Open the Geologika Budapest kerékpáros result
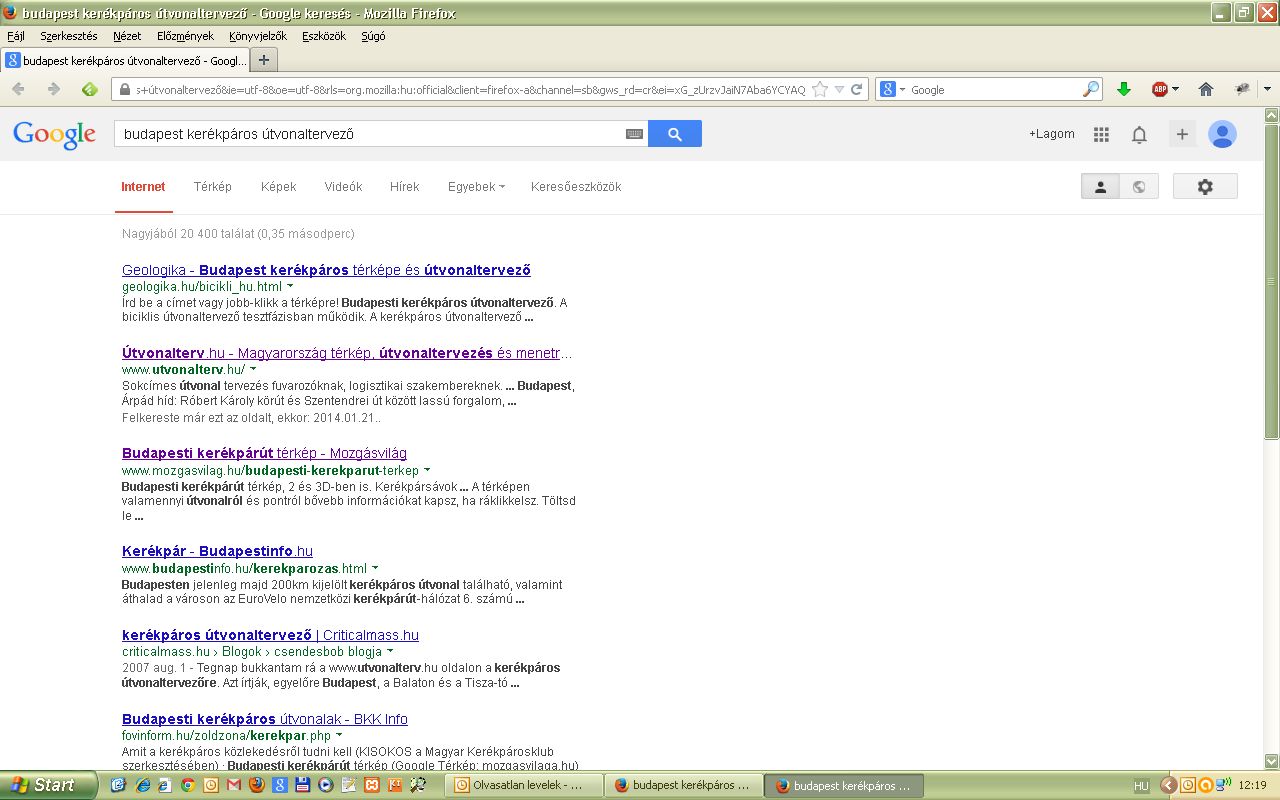 tap(326, 270)
